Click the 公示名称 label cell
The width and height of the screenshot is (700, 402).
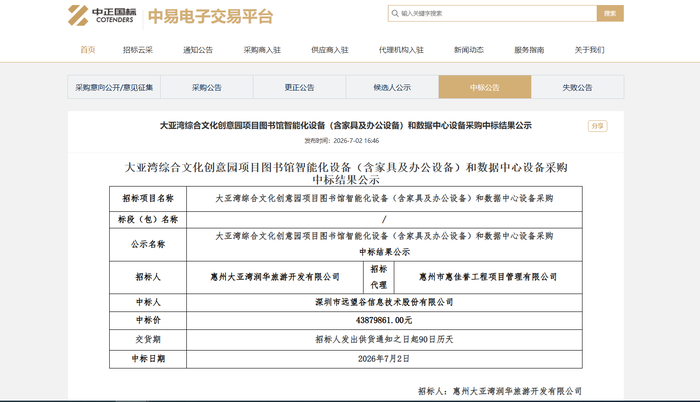pos(148,245)
